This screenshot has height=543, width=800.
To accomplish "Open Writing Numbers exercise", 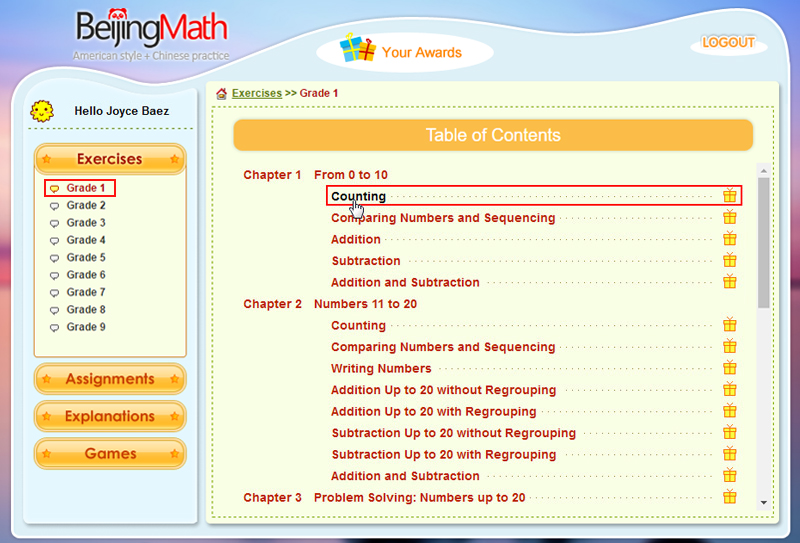I will tap(381, 368).
